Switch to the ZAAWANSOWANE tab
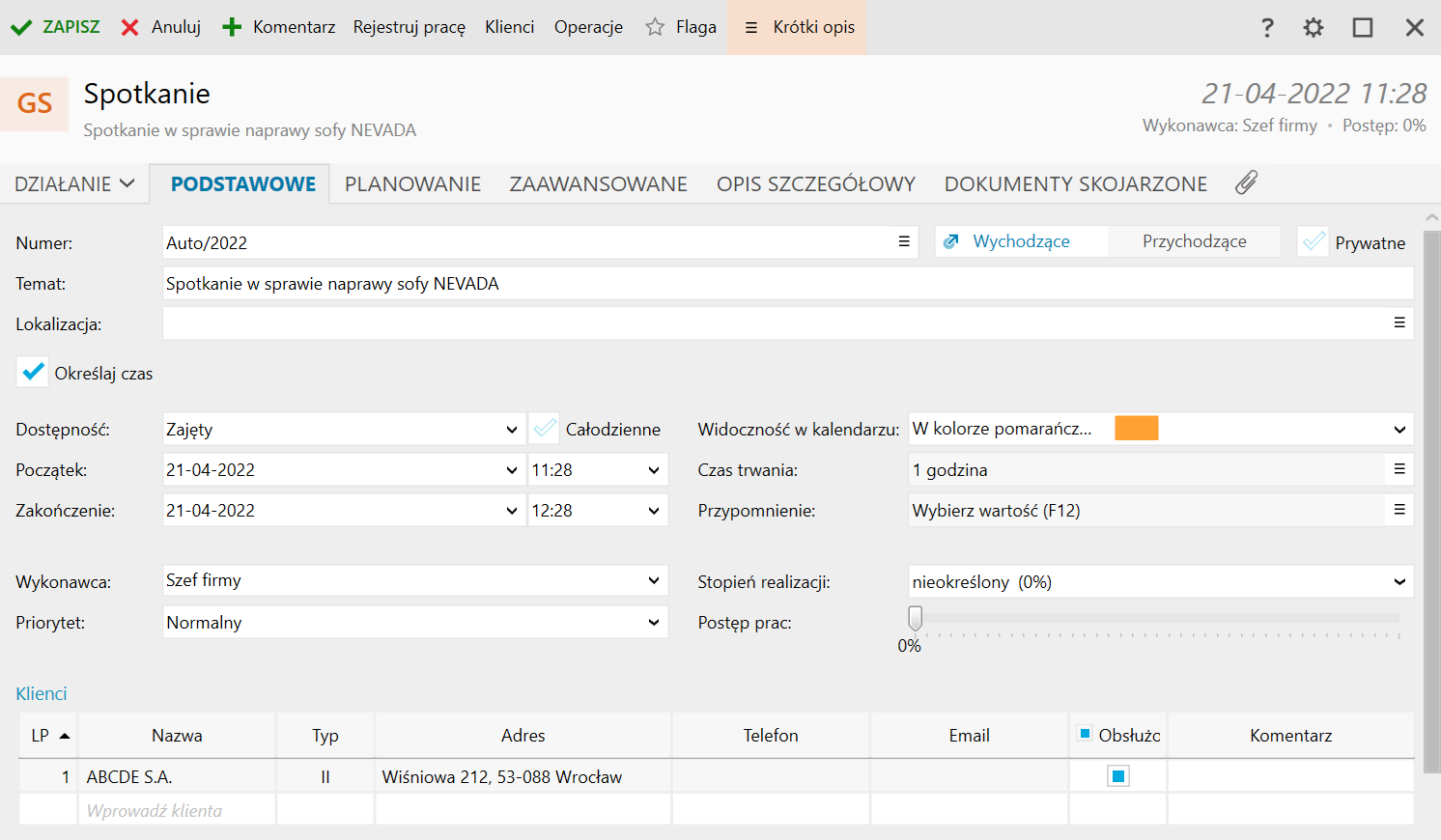 pos(599,184)
